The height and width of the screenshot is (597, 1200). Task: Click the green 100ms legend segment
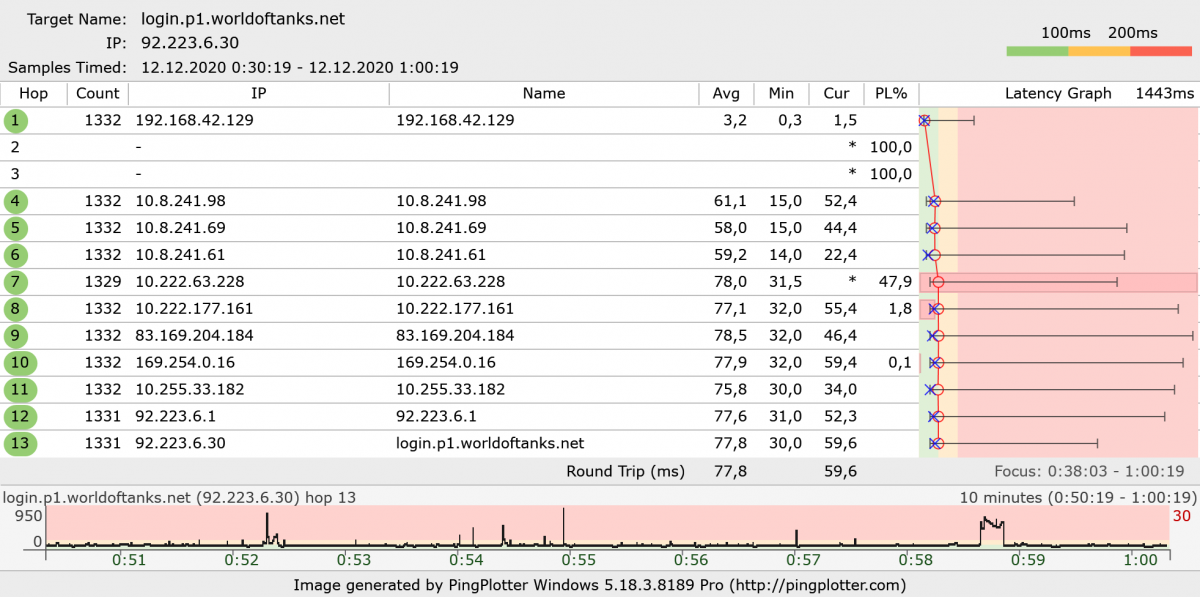[1038, 52]
